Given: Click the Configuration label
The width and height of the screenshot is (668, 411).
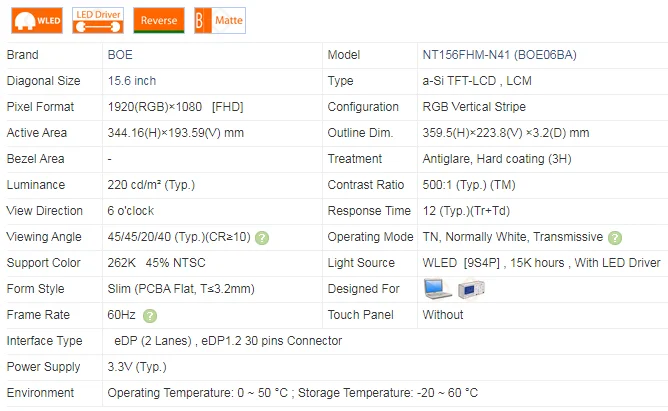Looking at the screenshot, I should (x=363, y=107).
